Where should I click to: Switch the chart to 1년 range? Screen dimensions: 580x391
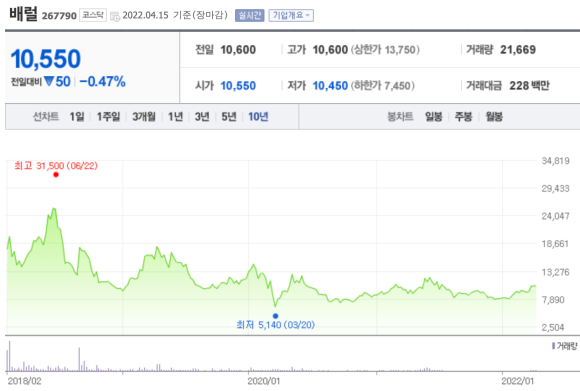tap(176, 117)
